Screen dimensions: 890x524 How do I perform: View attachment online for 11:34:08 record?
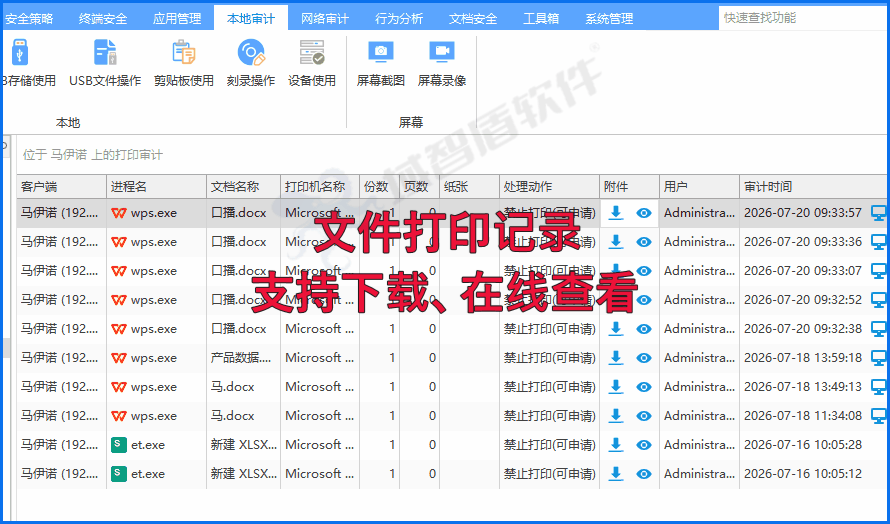(x=644, y=416)
